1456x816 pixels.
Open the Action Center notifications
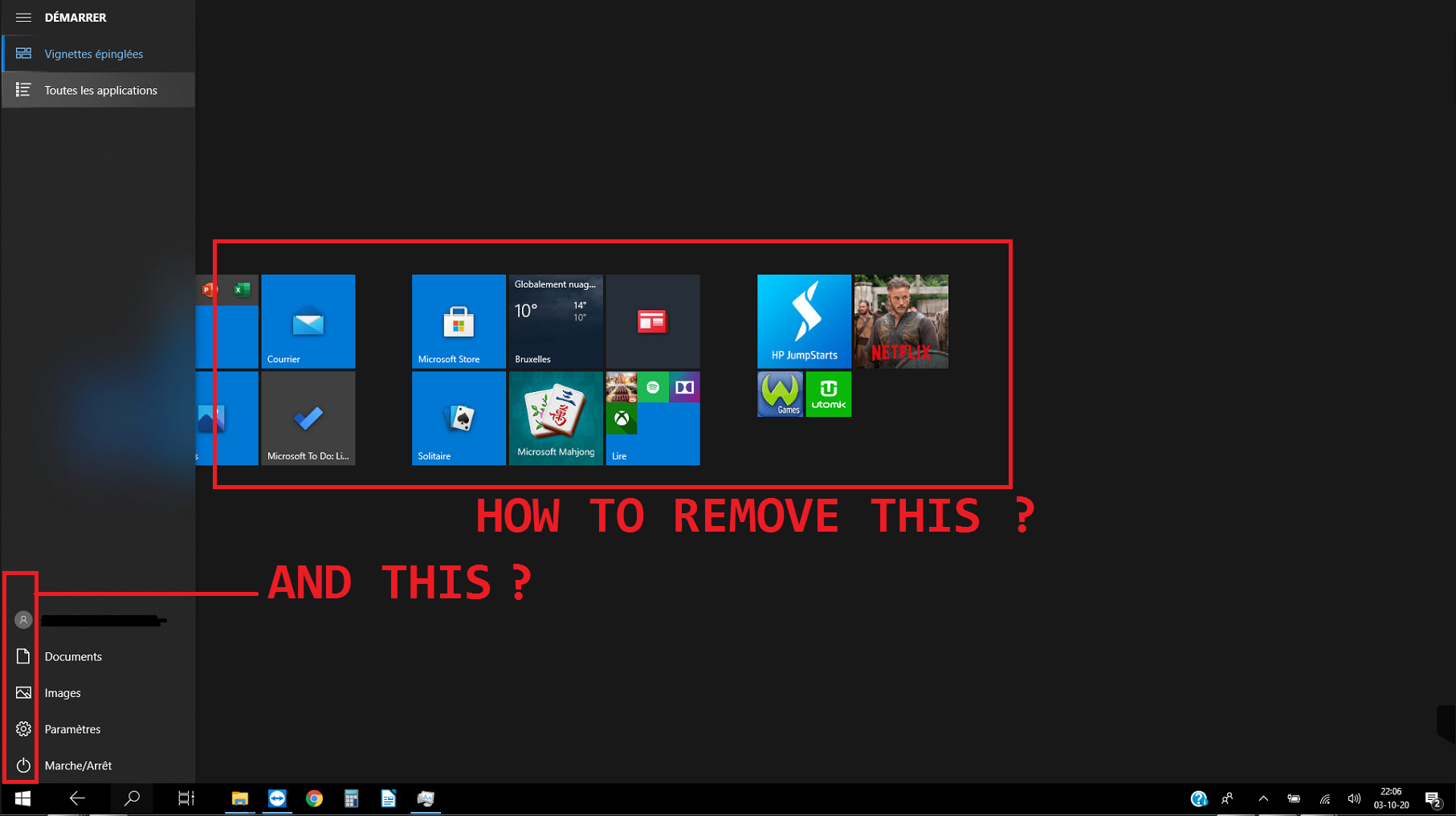coord(1434,798)
